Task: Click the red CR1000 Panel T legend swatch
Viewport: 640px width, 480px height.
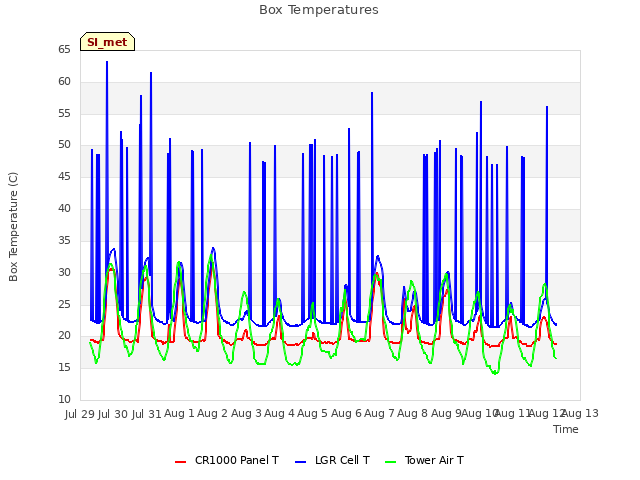Action: (x=180, y=462)
